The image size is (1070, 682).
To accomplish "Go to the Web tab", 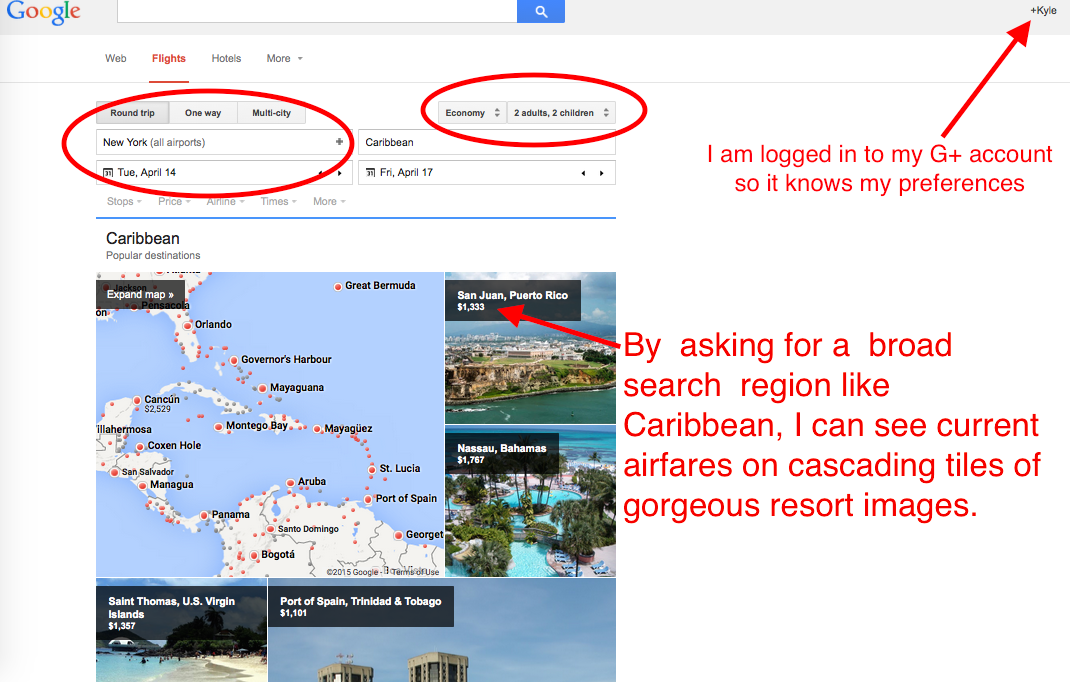I will (116, 58).
